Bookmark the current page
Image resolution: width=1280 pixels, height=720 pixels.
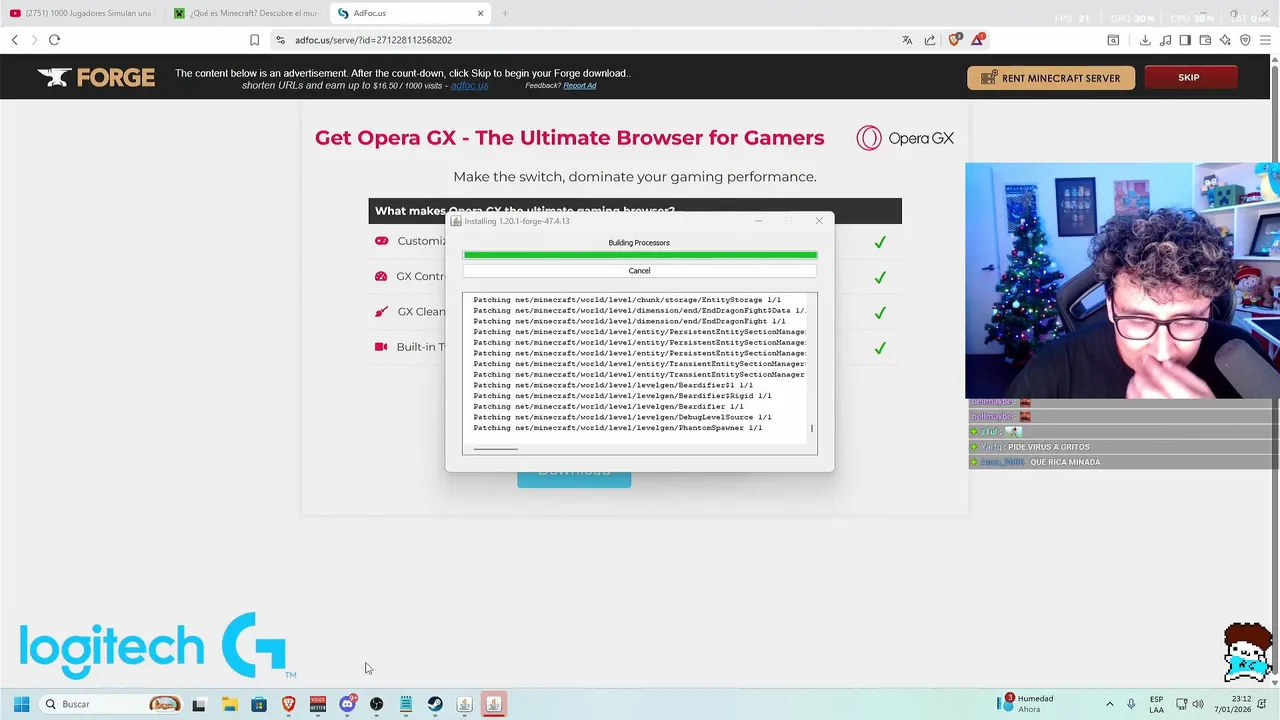tap(254, 40)
